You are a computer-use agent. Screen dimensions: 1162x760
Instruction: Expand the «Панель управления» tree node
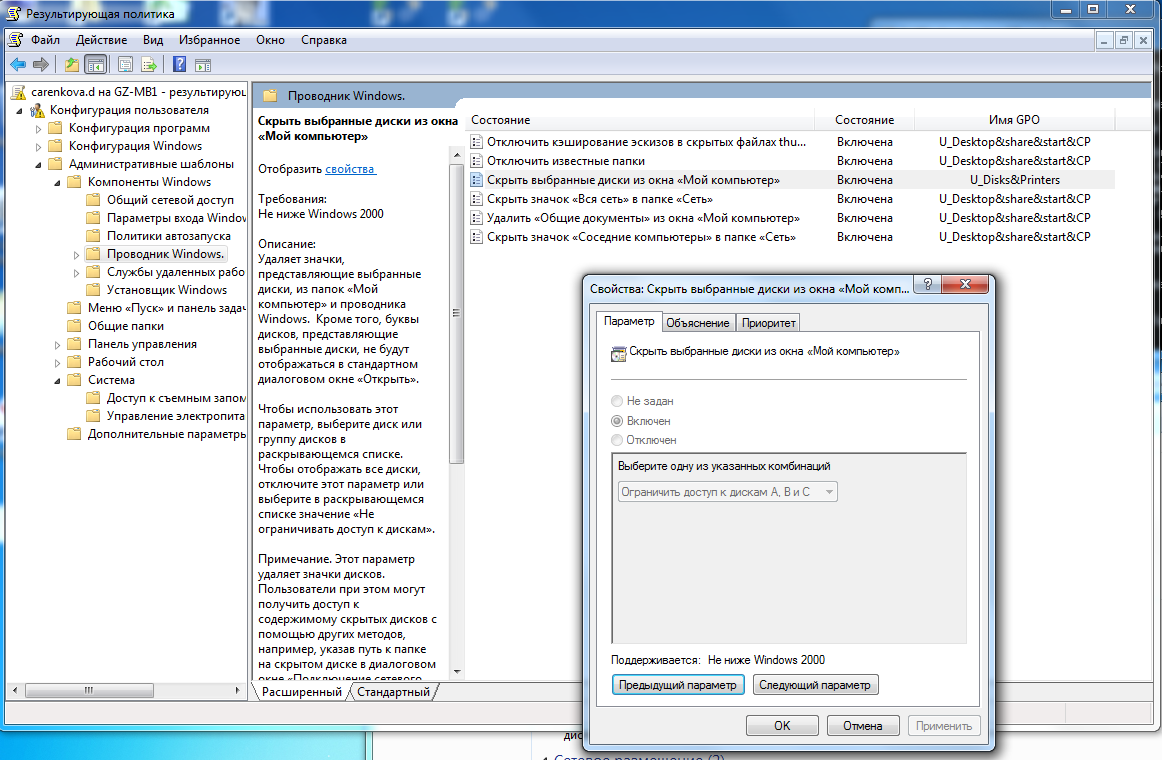pyautogui.click(x=59, y=344)
